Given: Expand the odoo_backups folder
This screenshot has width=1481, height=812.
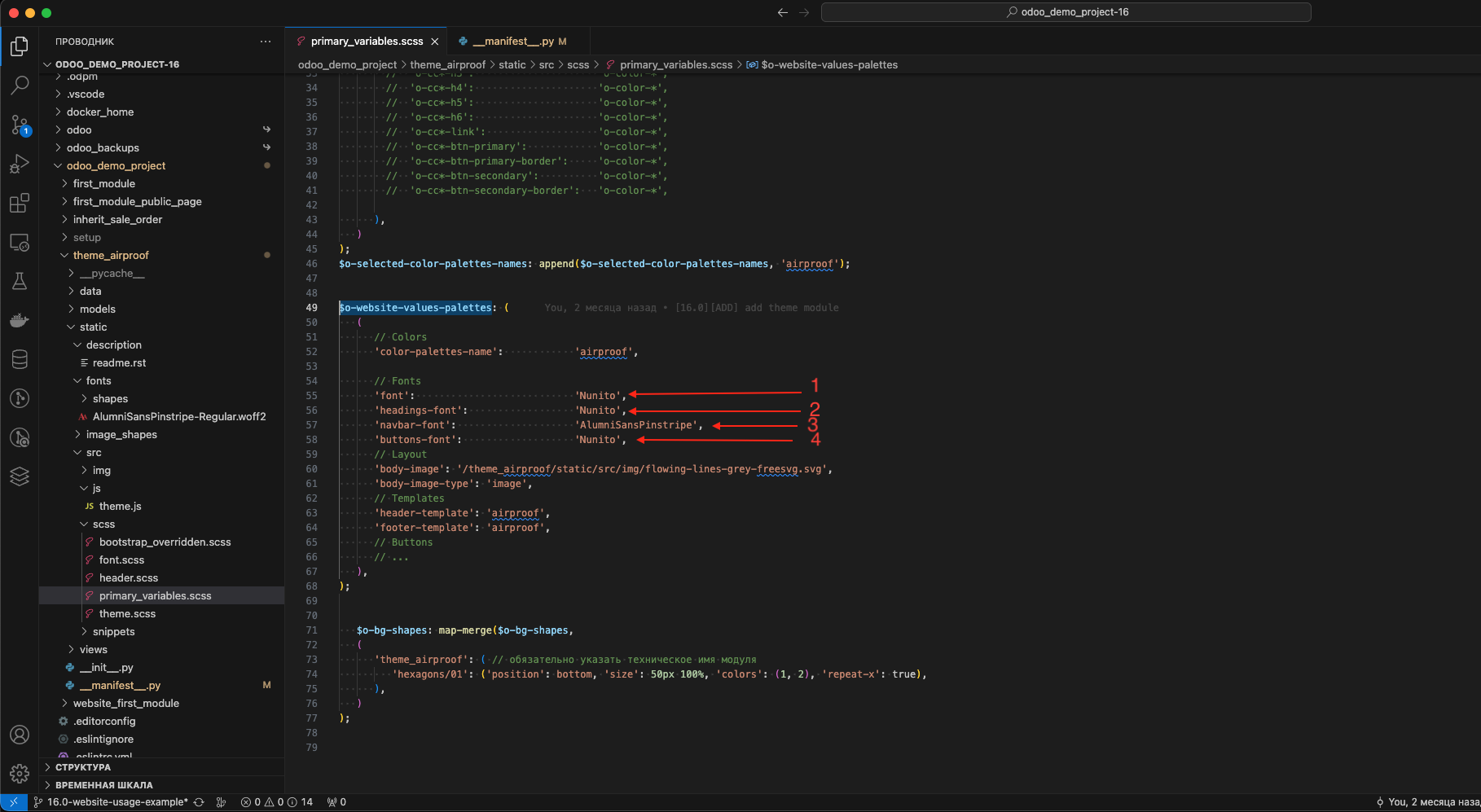Looking at the screenshot, I should 161,148.
